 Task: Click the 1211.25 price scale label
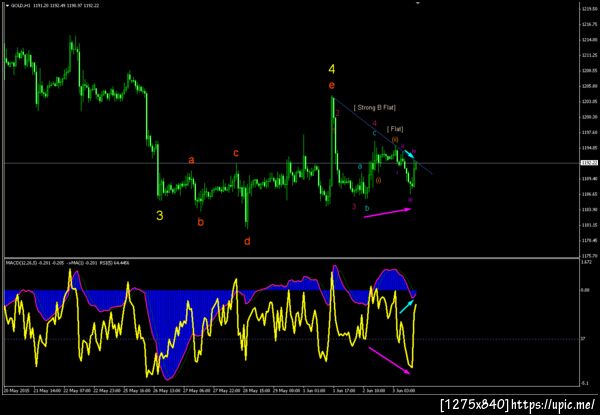589,55
